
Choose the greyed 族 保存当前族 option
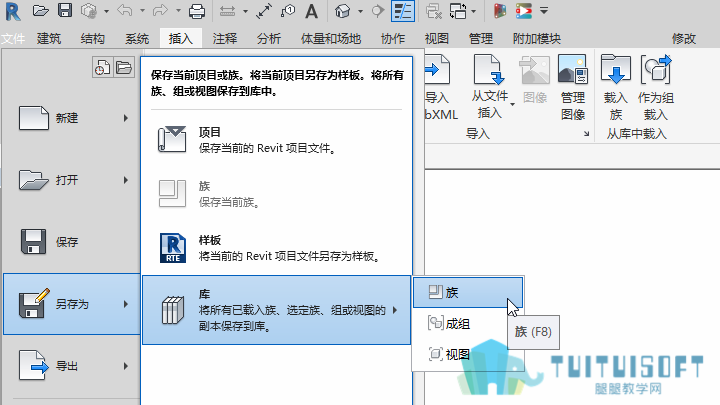tap(276, 194)
